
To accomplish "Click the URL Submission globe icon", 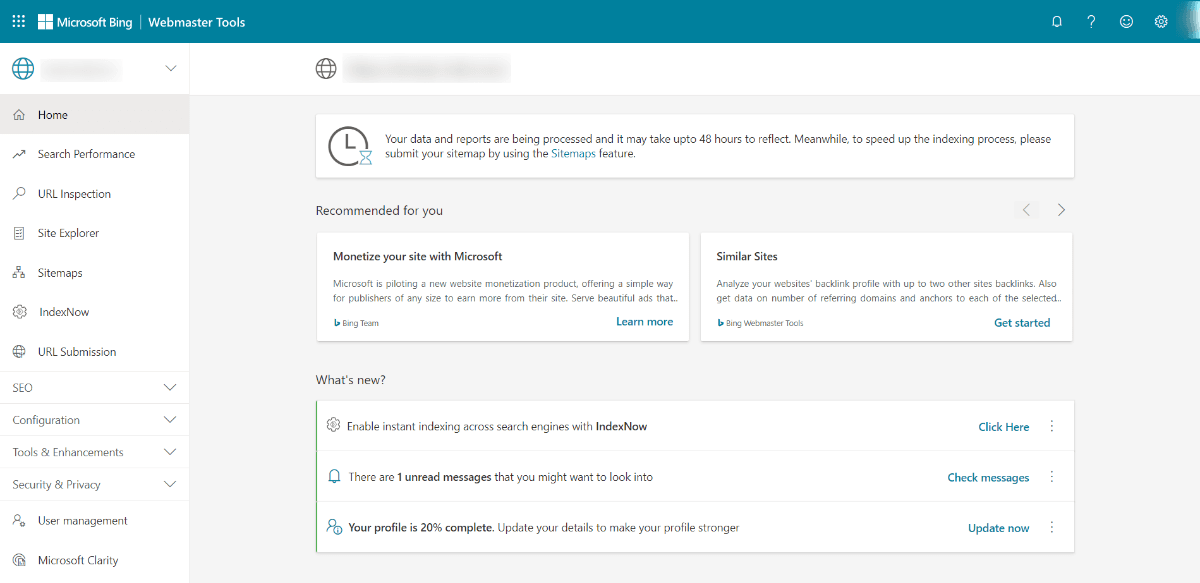I will pos(19,352).
